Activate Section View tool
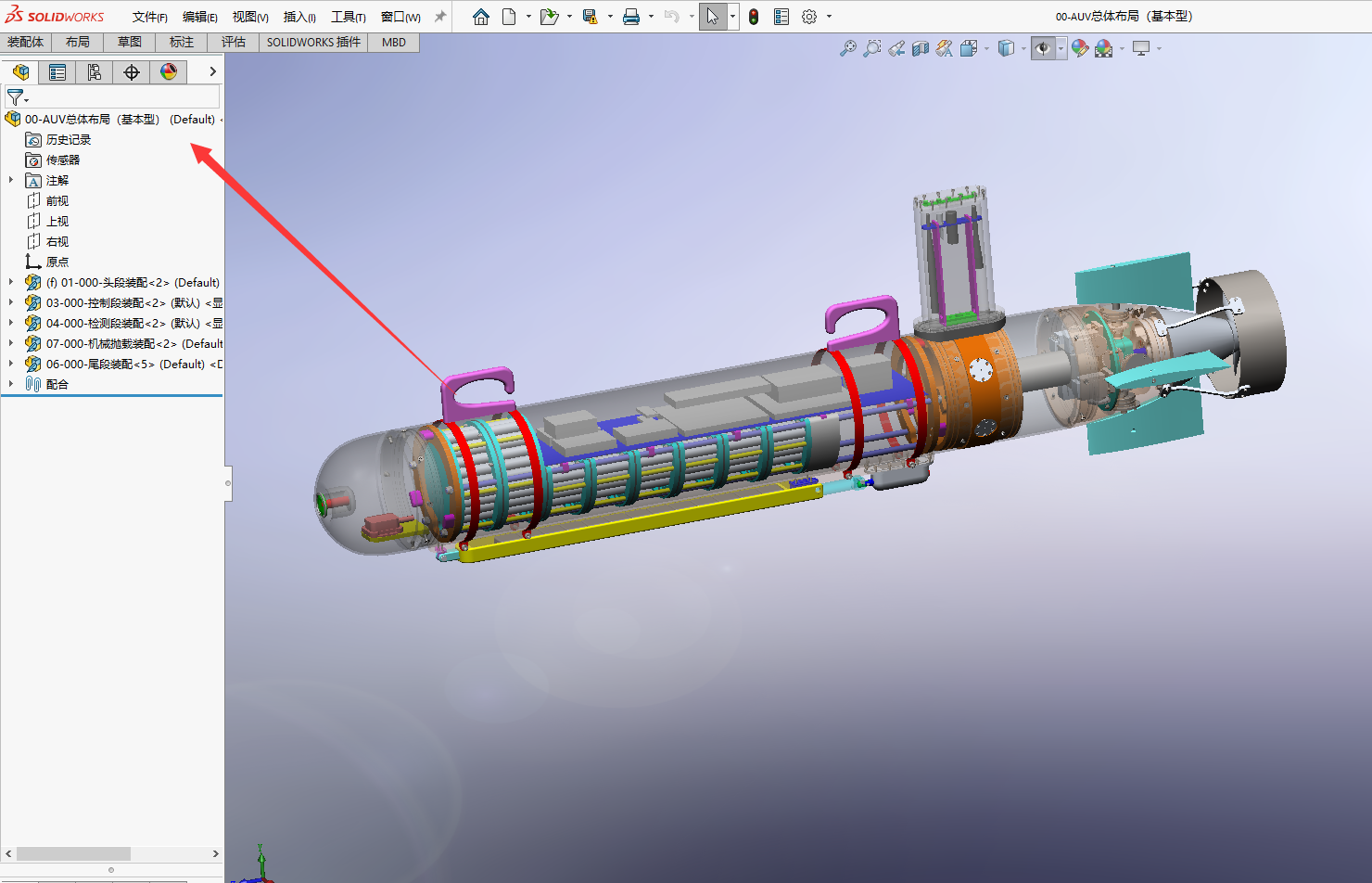This screenshot has height=883, width=1372. [921, 48]
